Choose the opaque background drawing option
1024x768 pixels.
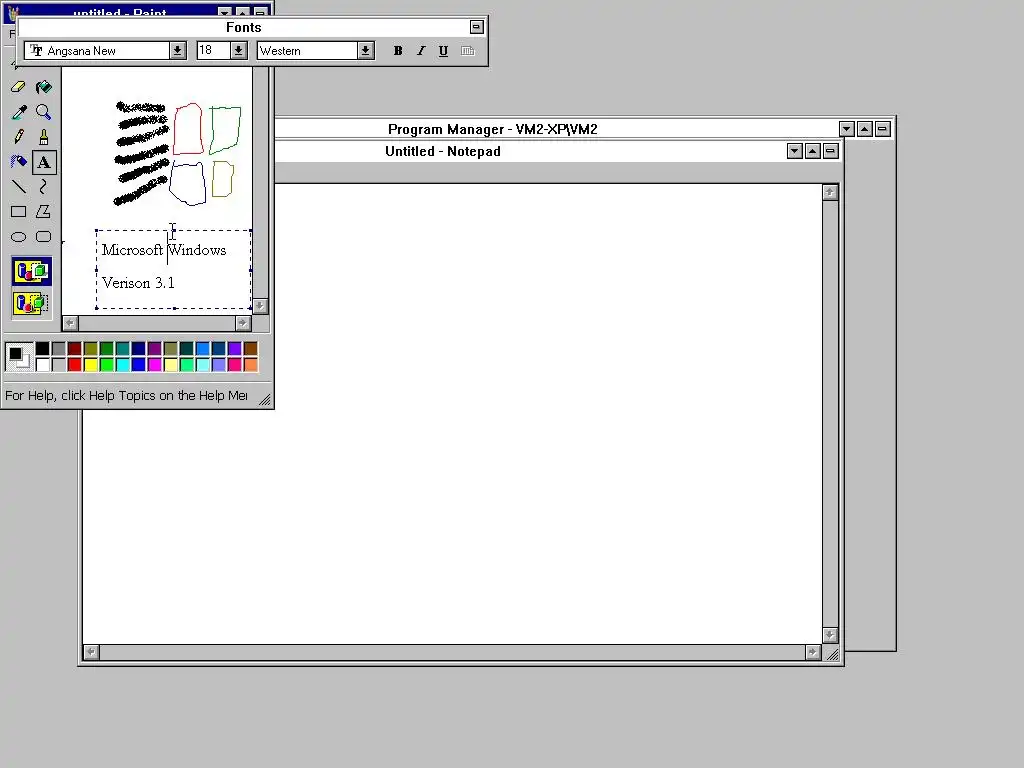click(31, 271)
